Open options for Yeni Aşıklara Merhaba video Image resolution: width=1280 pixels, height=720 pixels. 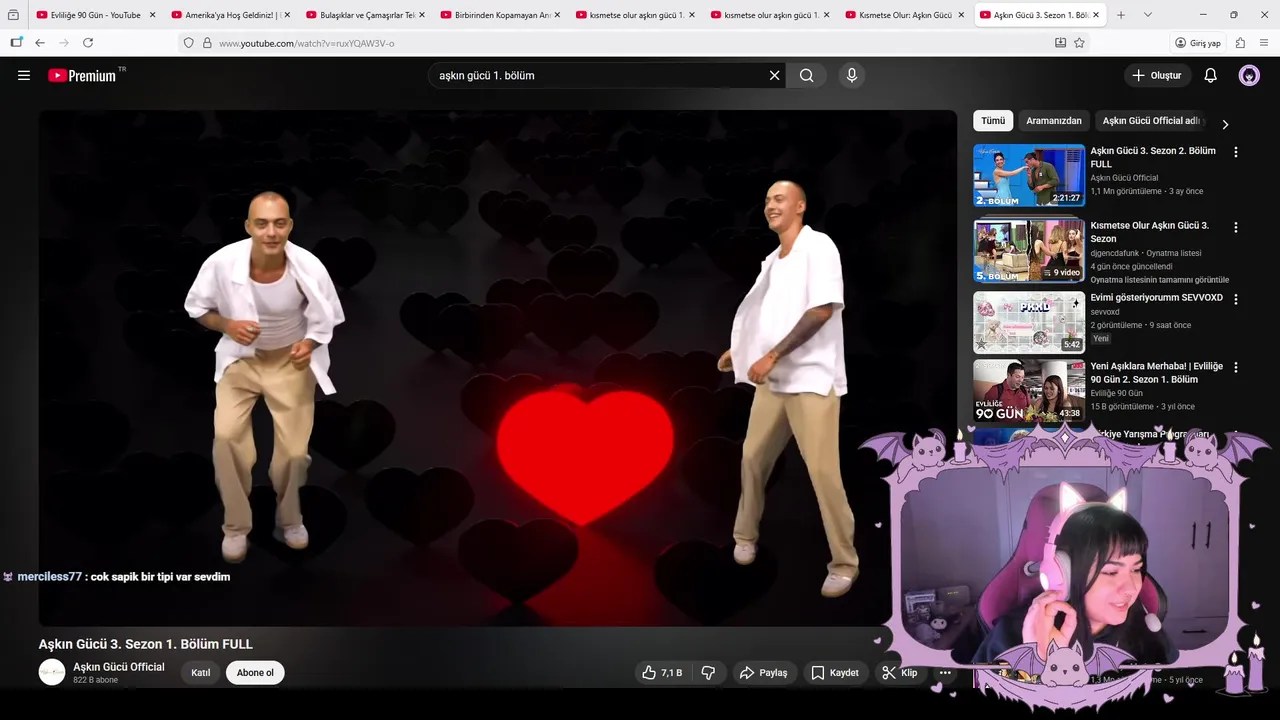pos(1236,367)
